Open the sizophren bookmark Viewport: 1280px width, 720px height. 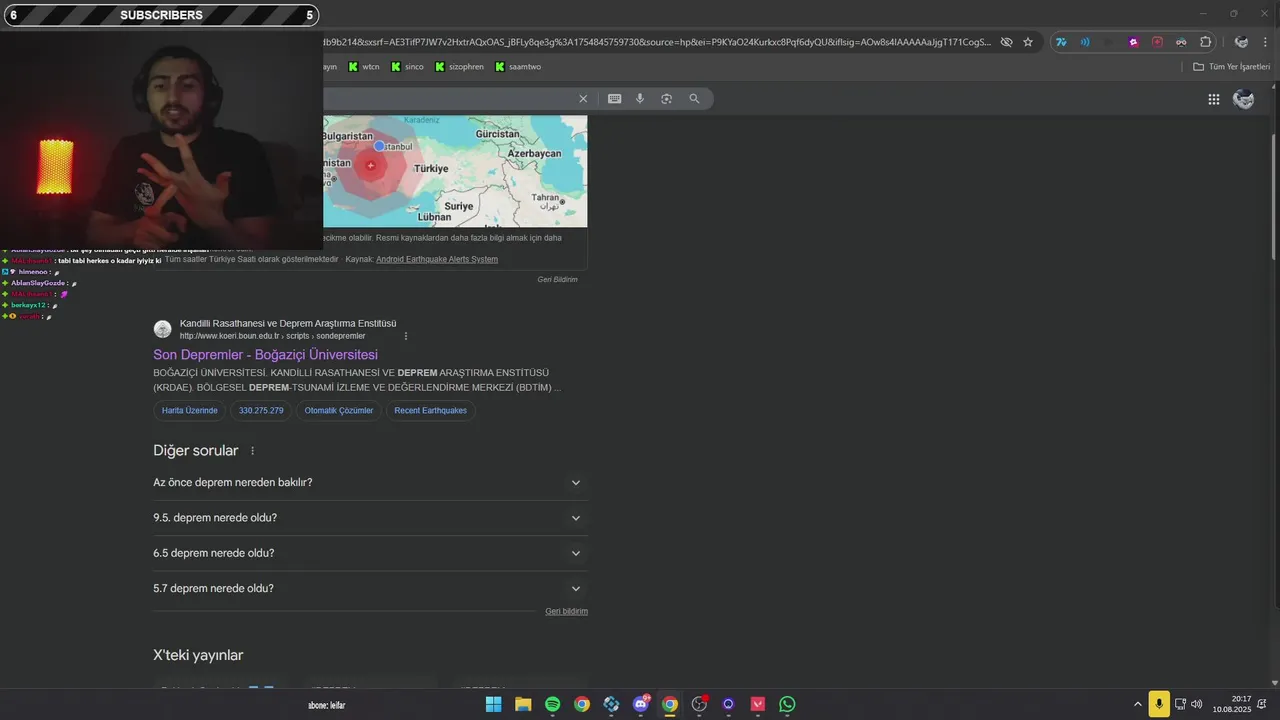[459, 67]
